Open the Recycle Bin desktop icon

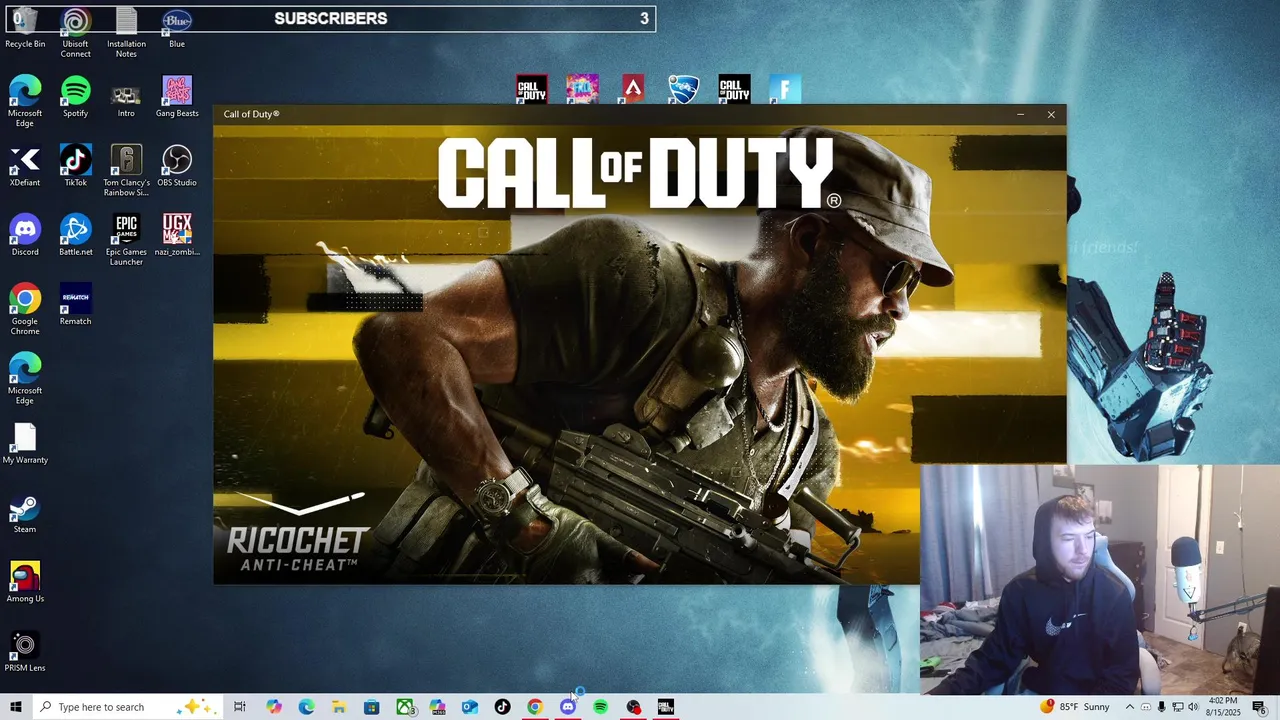(25, 28)
